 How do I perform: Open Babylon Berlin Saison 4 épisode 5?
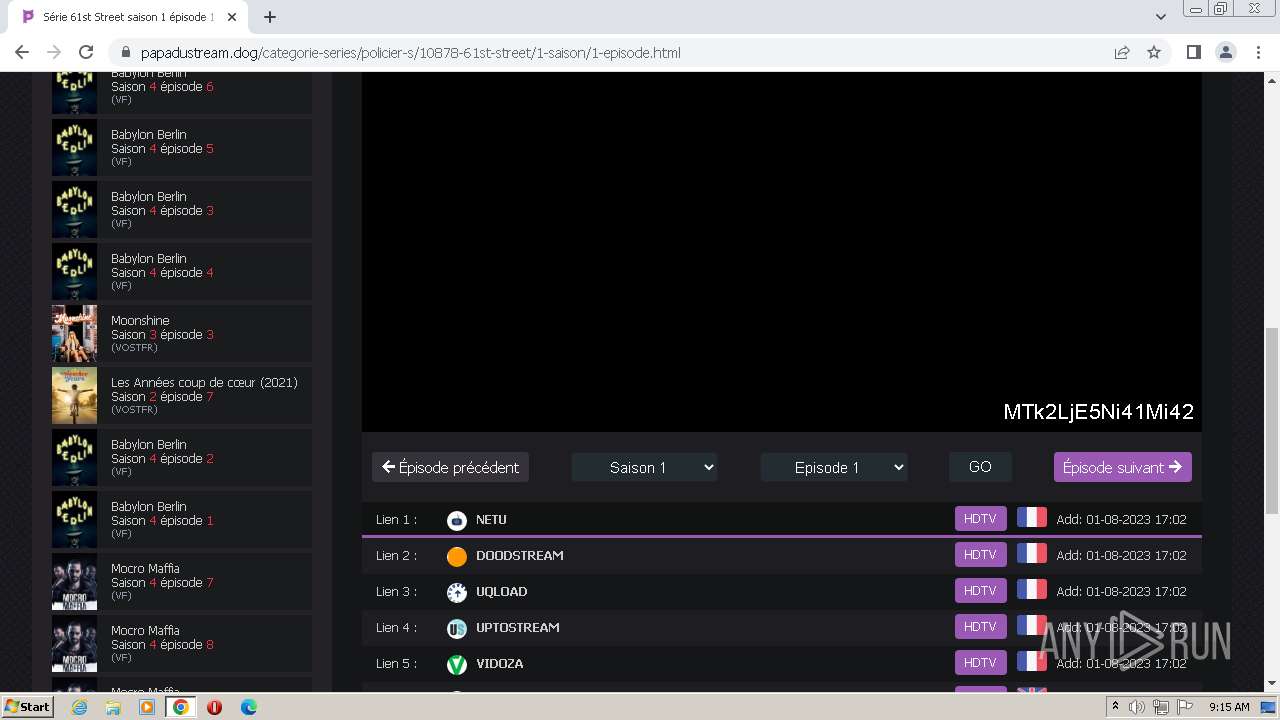point(182,147)
